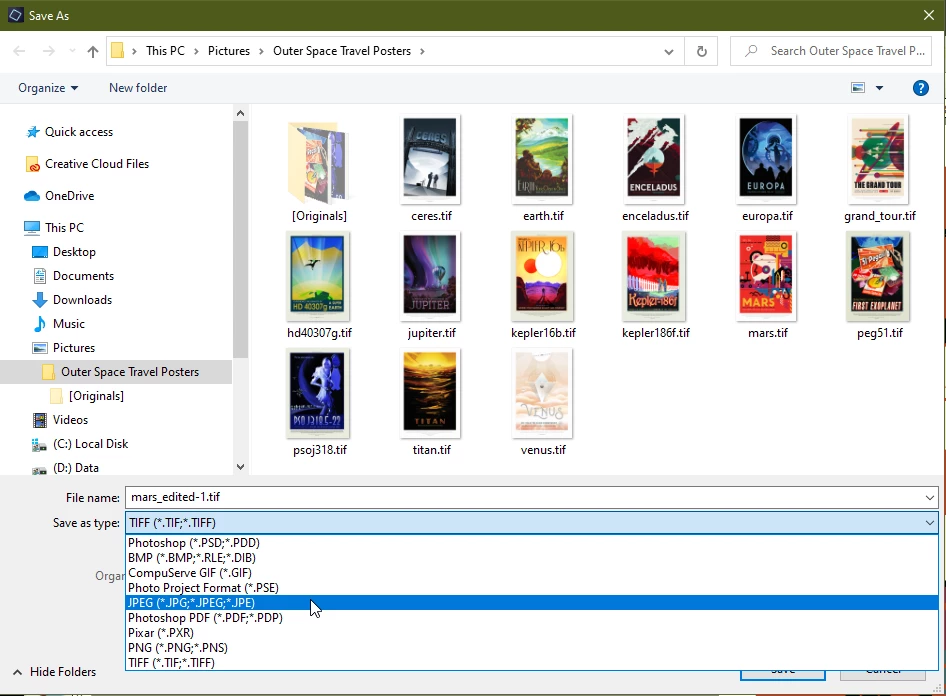Expand the File name dropdown arrow
The width and height of the screenshot is (946, 696).
[929, 498]
